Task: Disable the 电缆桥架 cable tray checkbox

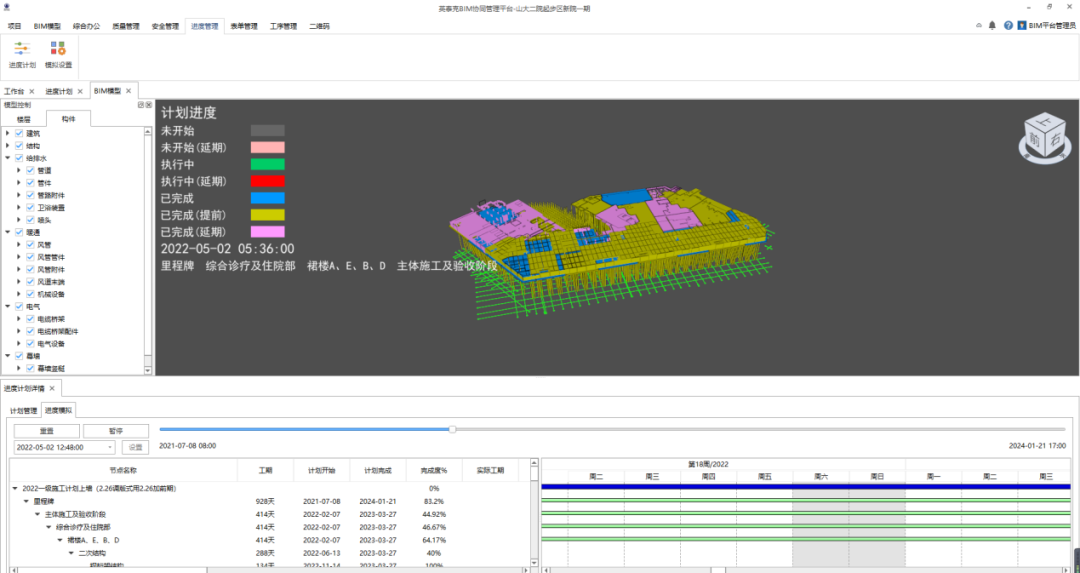Action: click(30, 319)
